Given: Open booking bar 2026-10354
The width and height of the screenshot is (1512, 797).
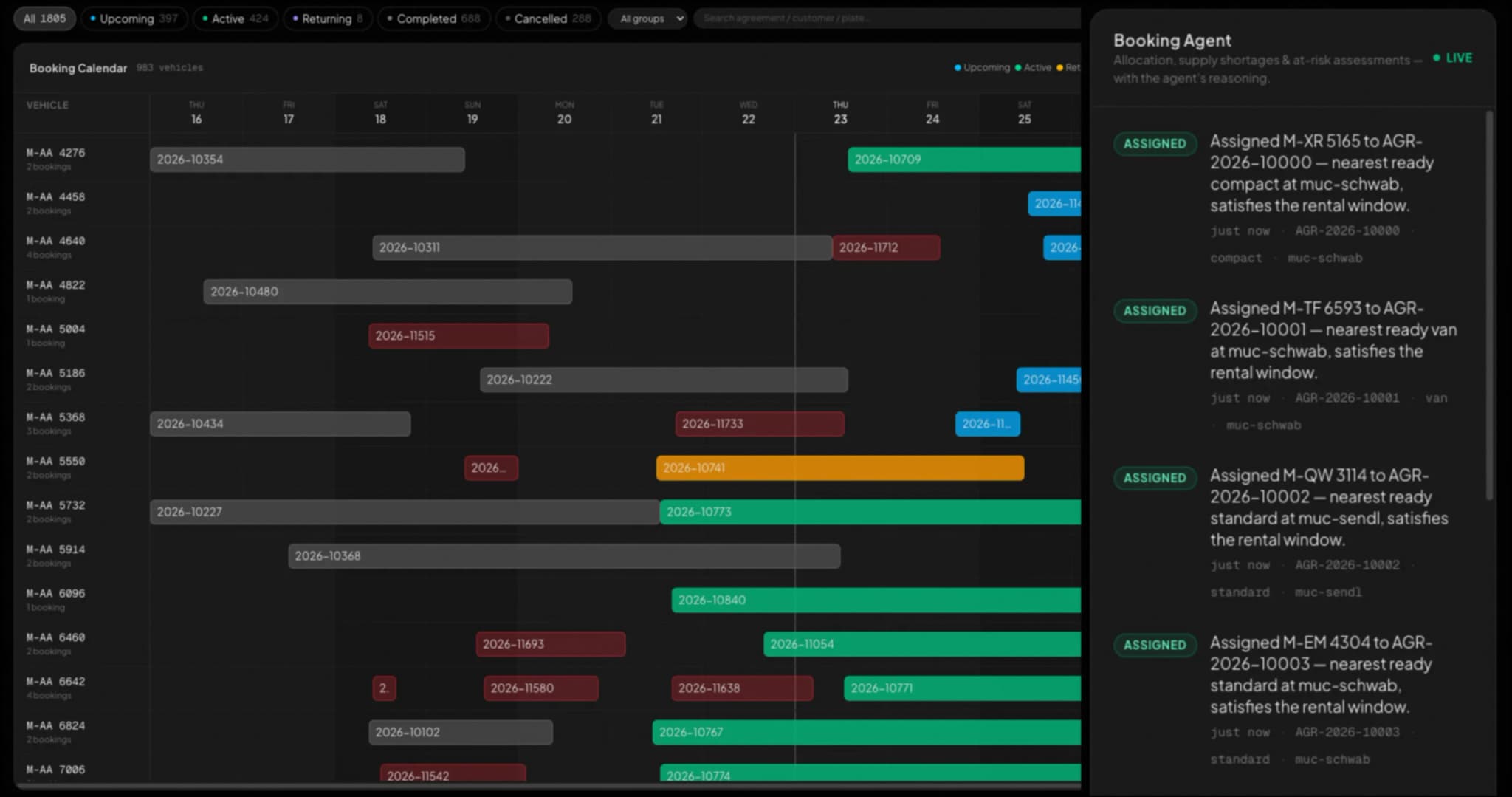Looking at the screenshot, I should click(307, 160).
